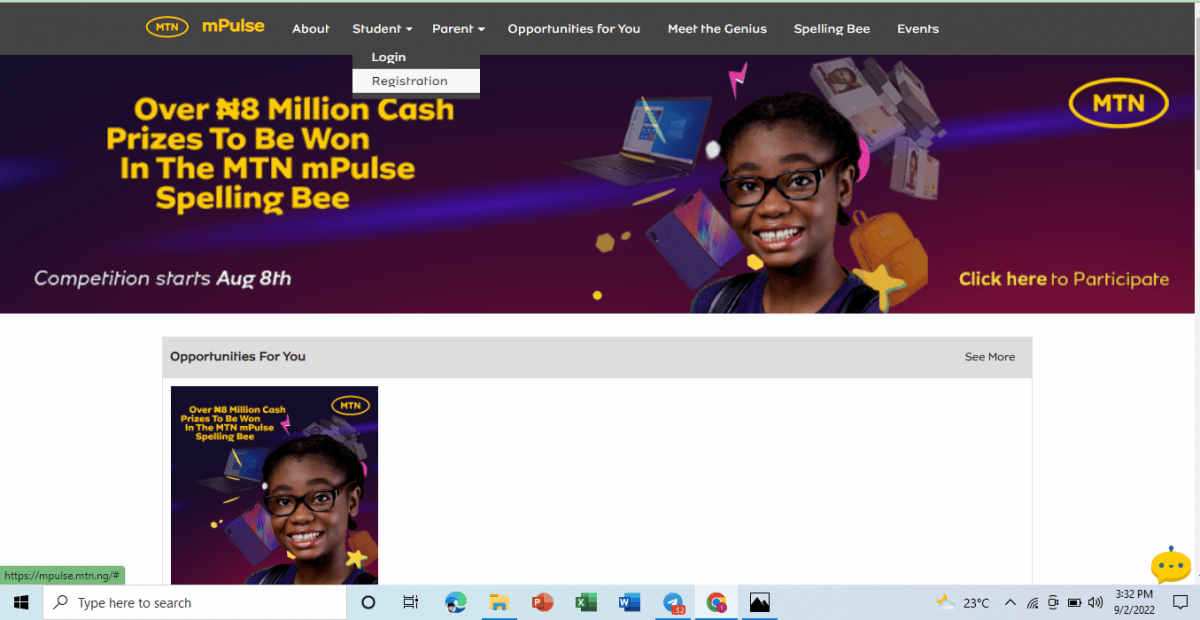Click the Spelling Bee banner thumbnail
Viewport: 1200px width, 620px height.
pos(274,484)
